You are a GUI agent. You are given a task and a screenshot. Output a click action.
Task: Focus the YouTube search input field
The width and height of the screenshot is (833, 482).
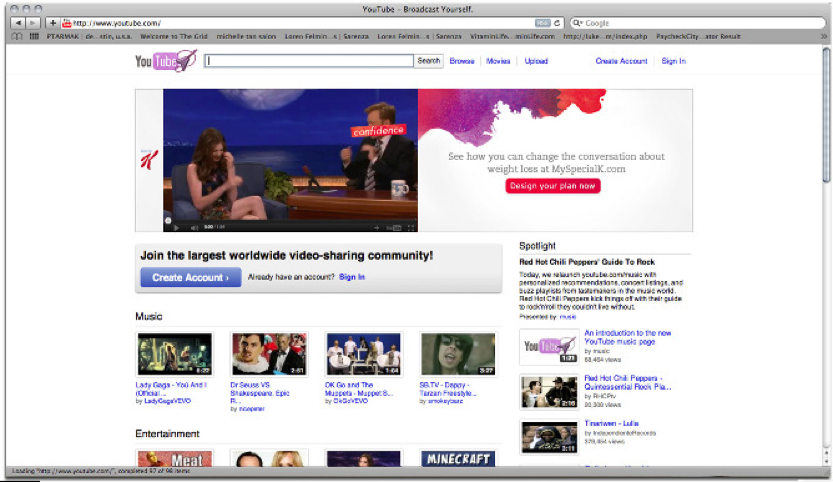pos(309,61)
